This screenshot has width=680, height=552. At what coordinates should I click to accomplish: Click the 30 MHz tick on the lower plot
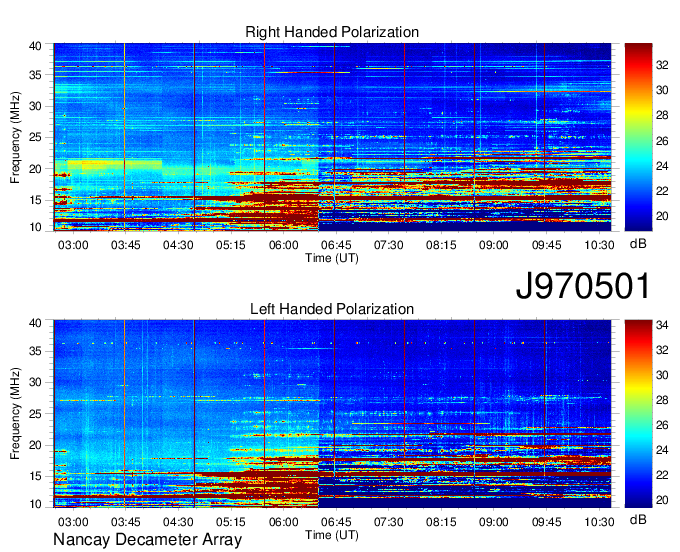click(x=35, y=383)
